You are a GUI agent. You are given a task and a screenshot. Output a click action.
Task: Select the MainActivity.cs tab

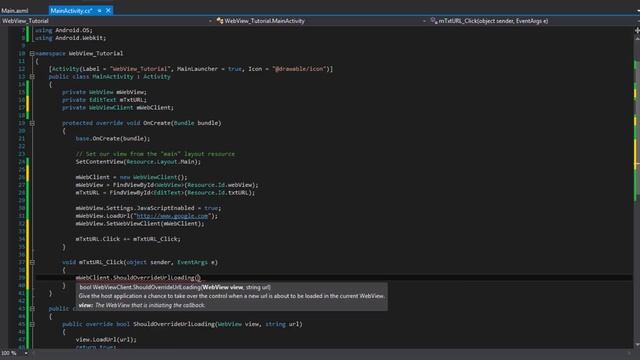coord(71,11)
